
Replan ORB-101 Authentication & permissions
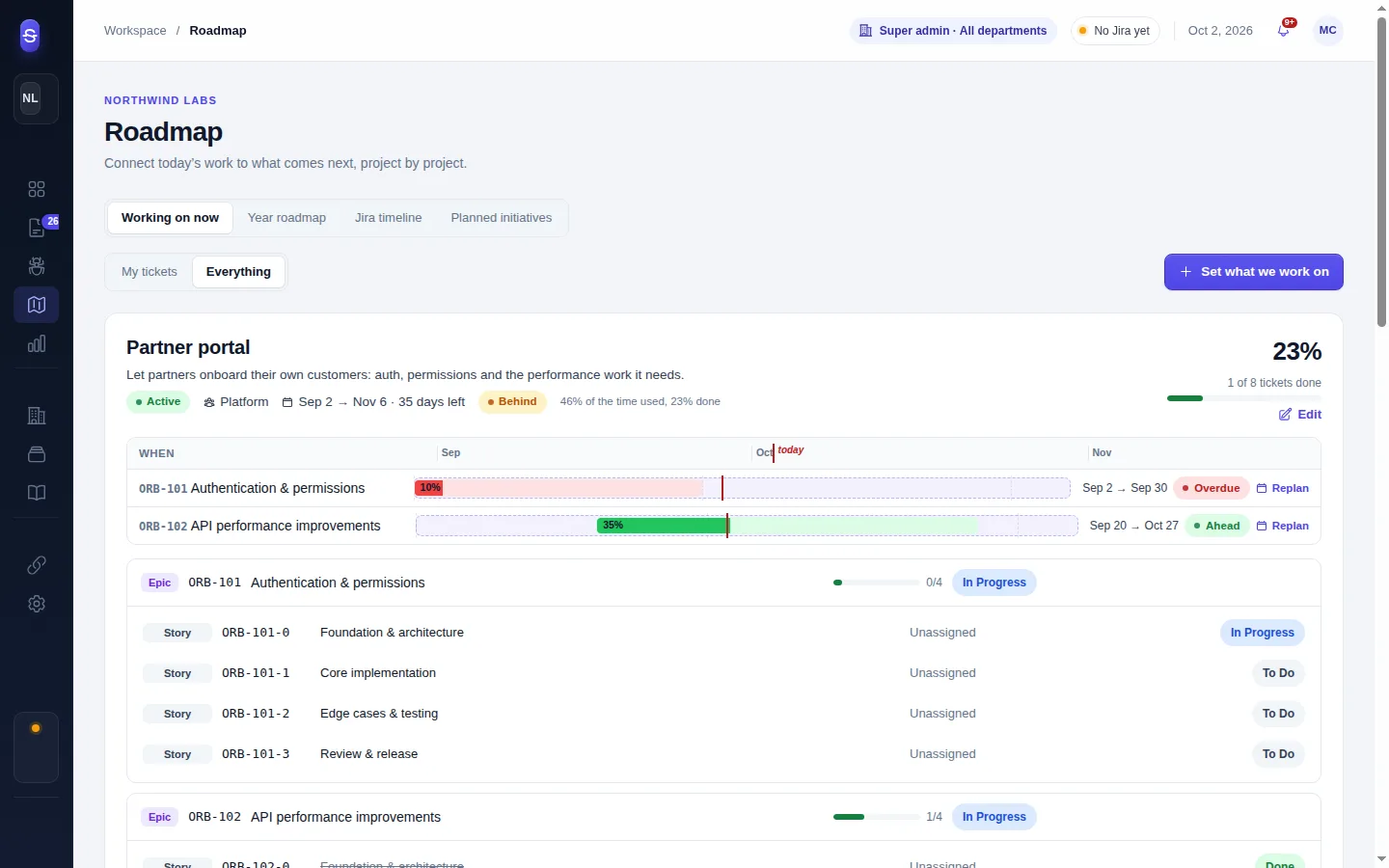point(1283,488)
